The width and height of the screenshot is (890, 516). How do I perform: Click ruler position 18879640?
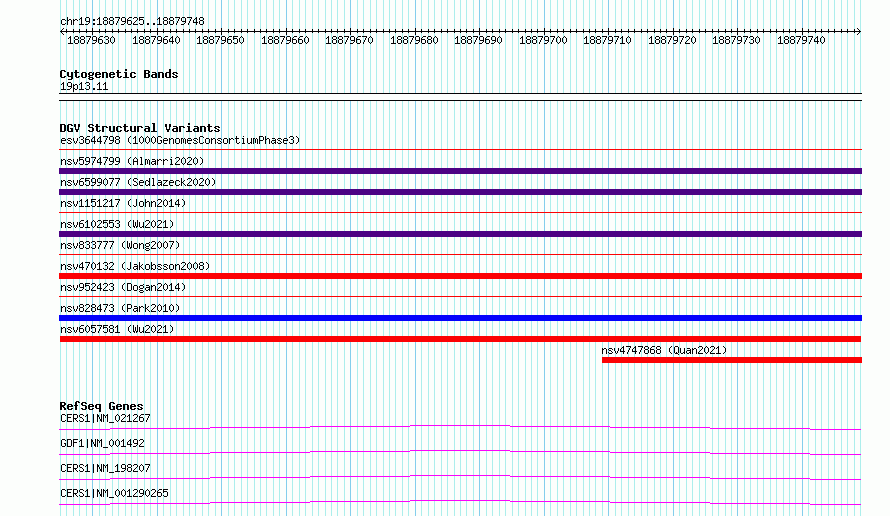click(x=156, y=40)
